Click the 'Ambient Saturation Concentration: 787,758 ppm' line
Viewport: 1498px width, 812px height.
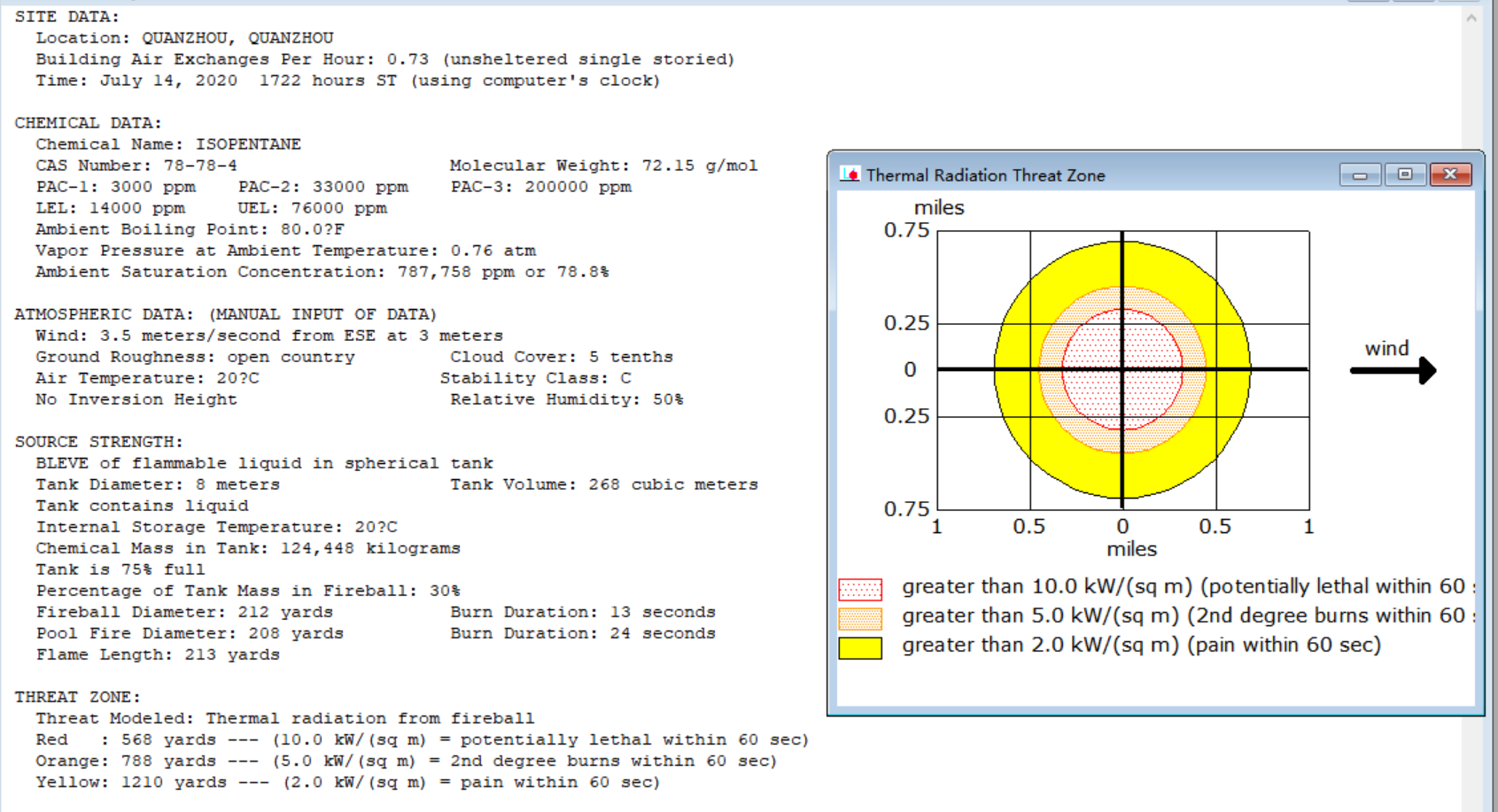pos(322,272)
